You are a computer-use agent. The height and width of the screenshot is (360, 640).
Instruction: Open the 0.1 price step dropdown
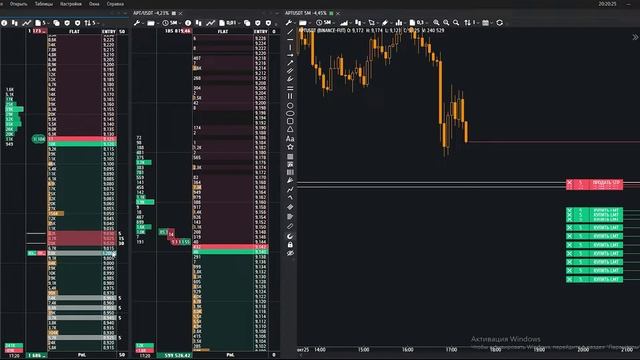(x=419, y=23)
